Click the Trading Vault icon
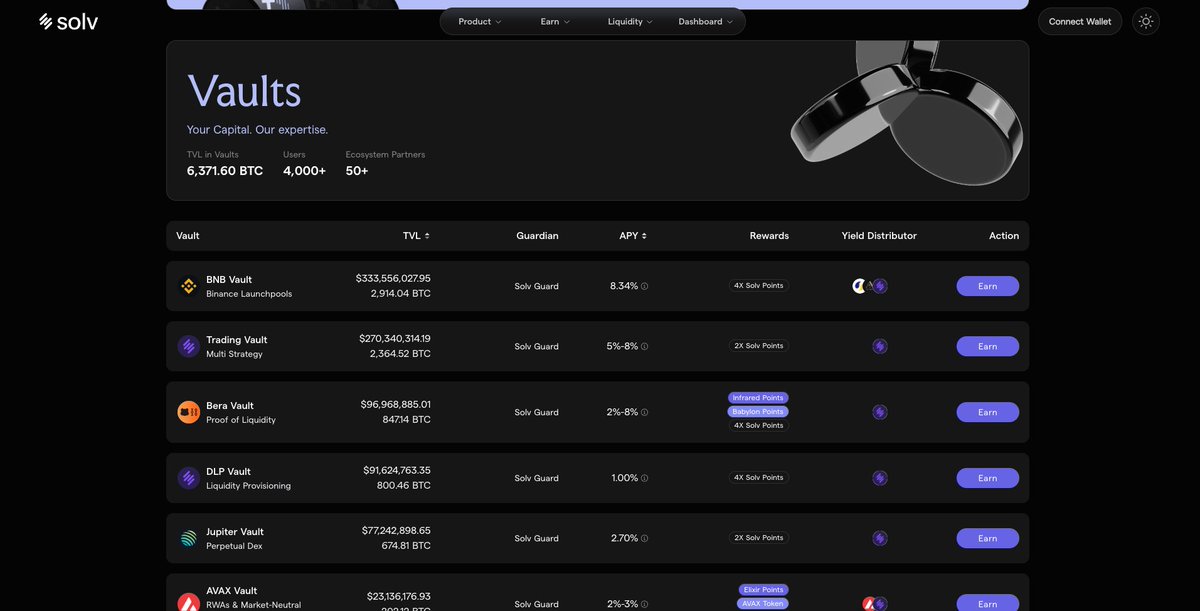This screenshot has height=611, width=1200. [189, 346]
